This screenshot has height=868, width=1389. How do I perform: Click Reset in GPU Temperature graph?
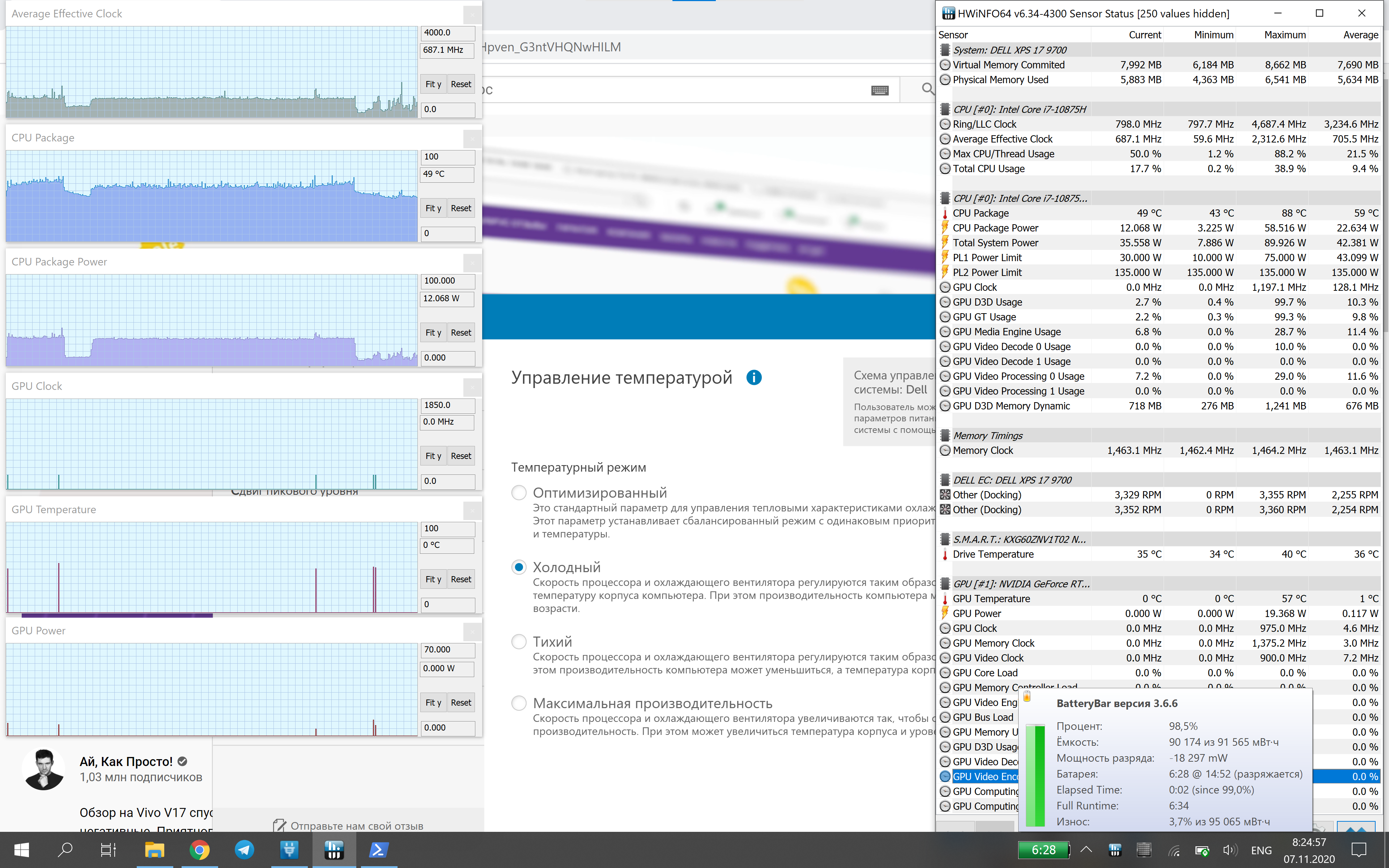coord(461,579)
